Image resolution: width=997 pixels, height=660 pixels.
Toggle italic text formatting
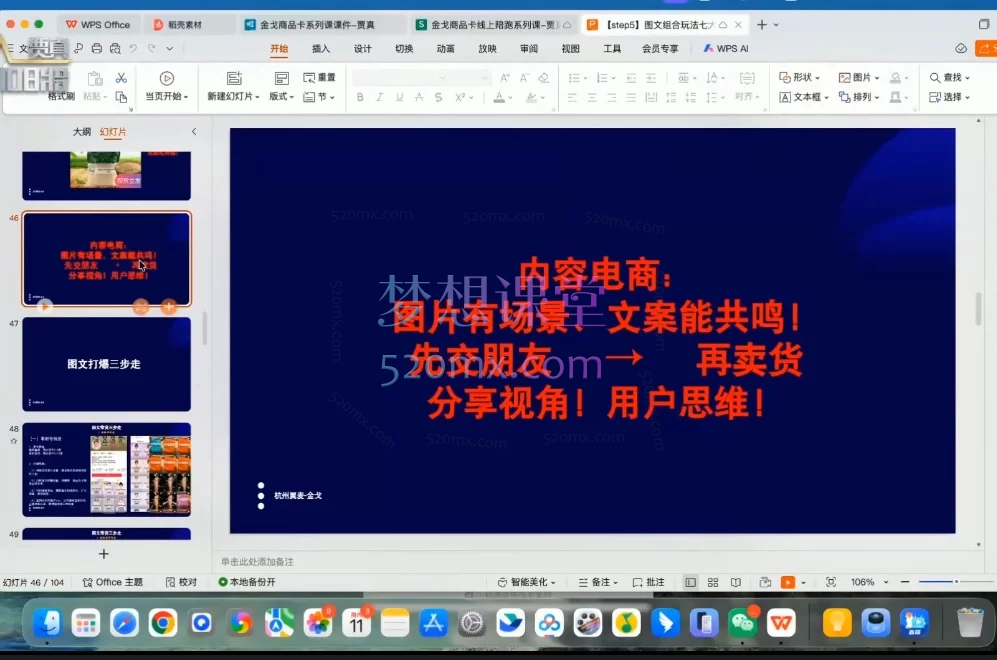pos(380,97)
